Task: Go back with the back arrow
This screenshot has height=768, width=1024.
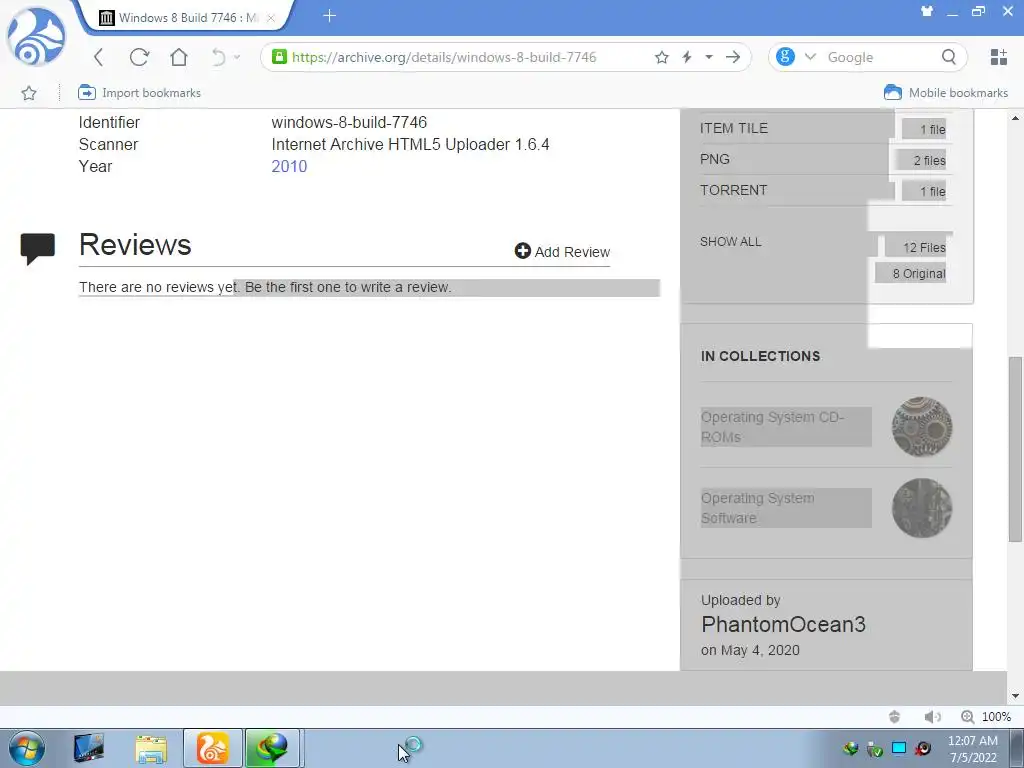Action: 99,57
